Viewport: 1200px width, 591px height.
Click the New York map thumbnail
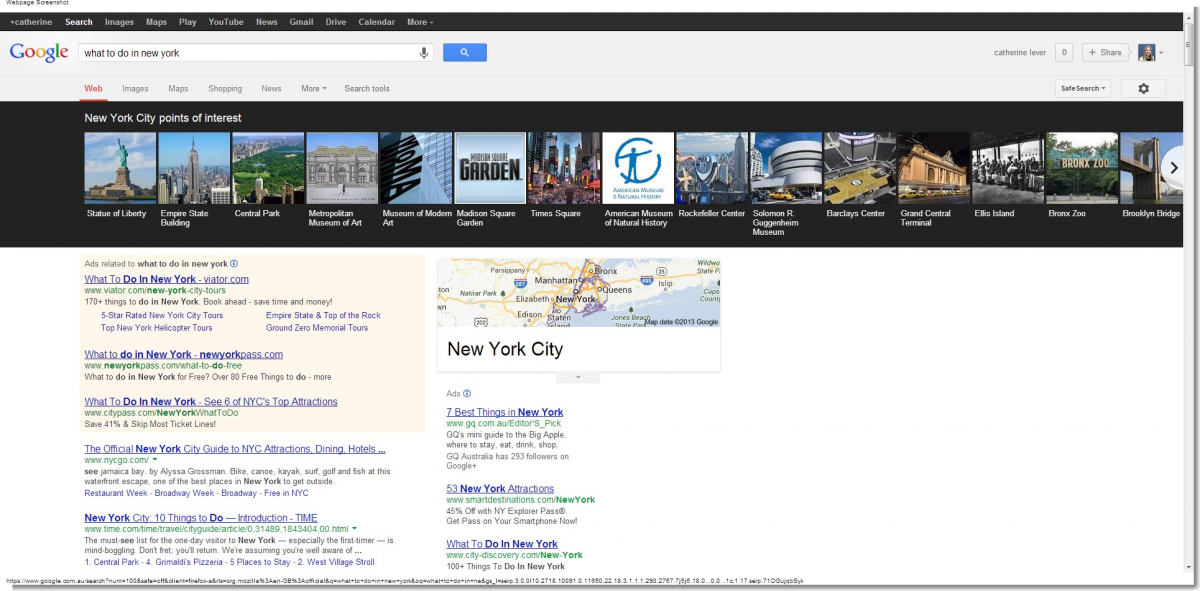pos(579,293)
